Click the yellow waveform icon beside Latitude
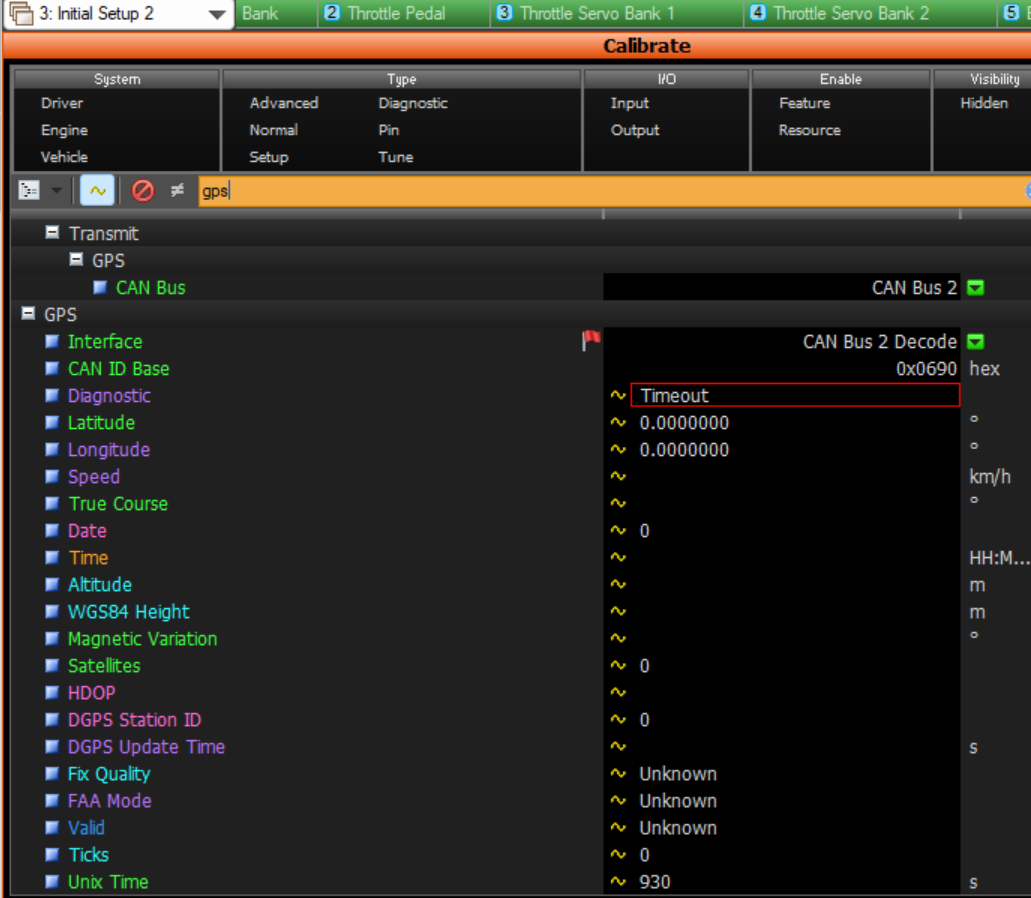The image size is (1031, 898). pos(617,422)
